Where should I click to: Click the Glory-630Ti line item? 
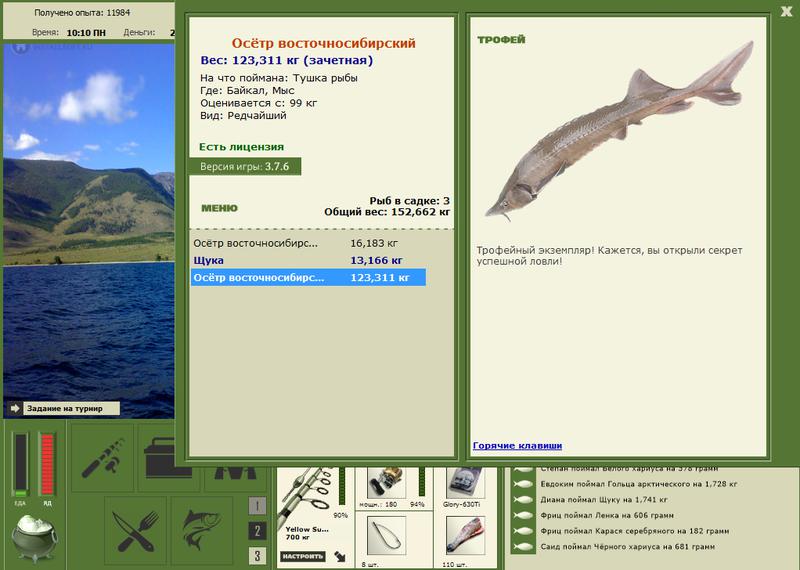[x=465, y=483]
